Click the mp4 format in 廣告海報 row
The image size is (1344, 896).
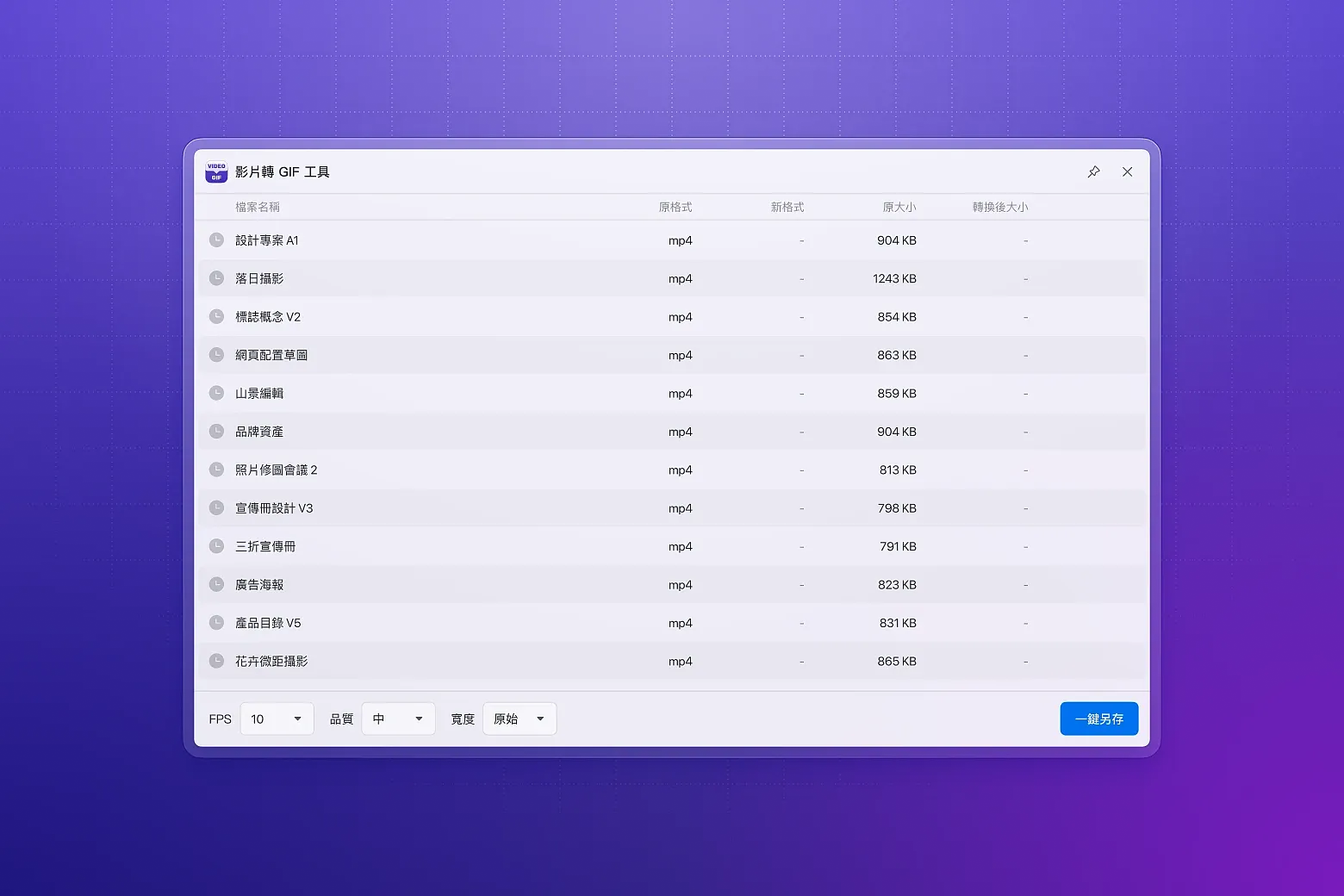tap(681, 585)
